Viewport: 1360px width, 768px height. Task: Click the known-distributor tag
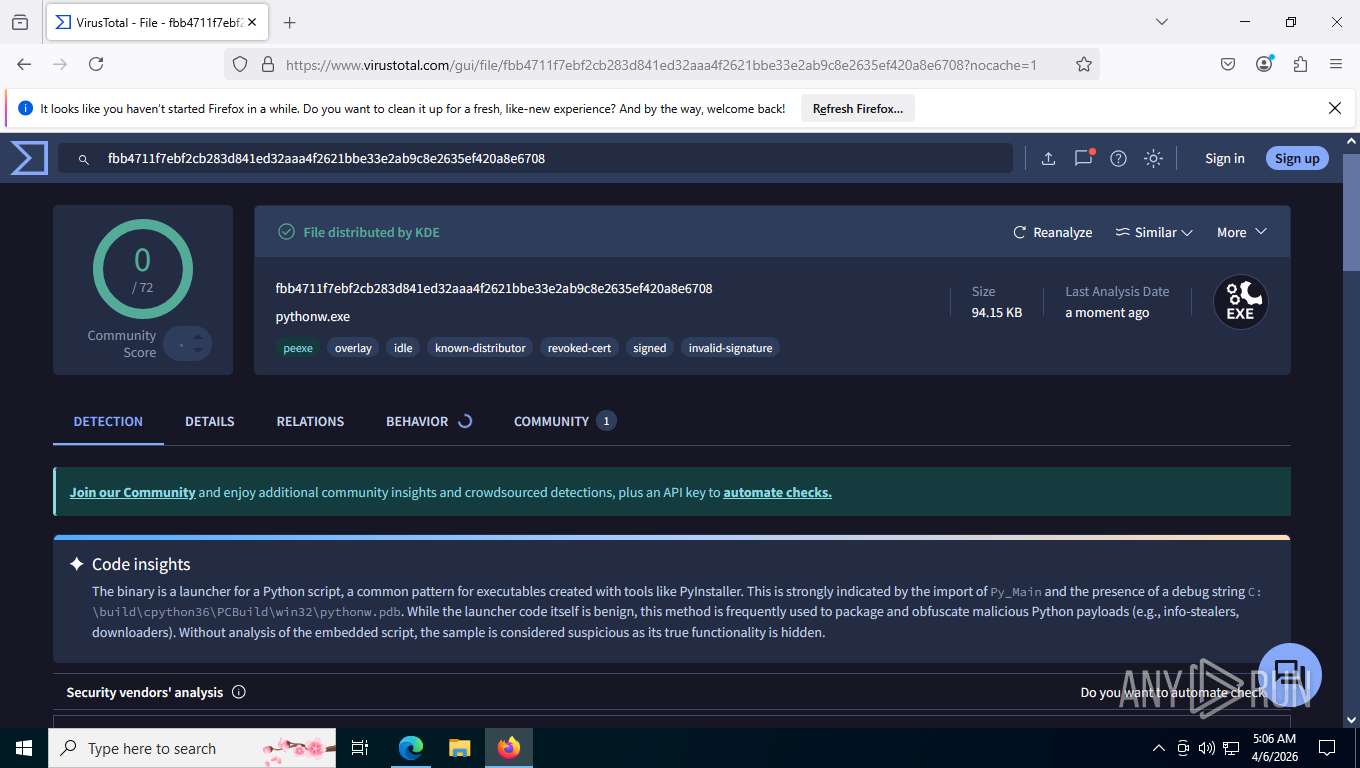click(x=480, y=348)
